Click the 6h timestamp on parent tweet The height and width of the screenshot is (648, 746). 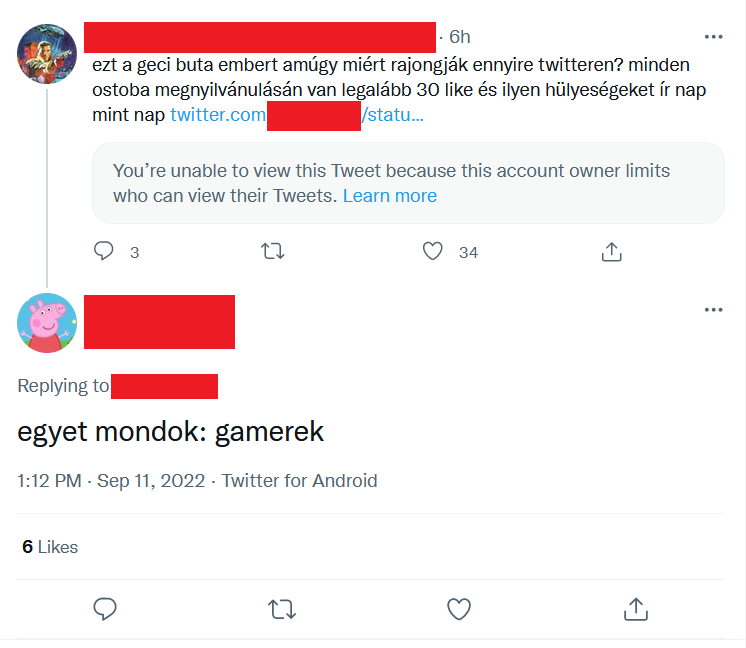(459, 37)
